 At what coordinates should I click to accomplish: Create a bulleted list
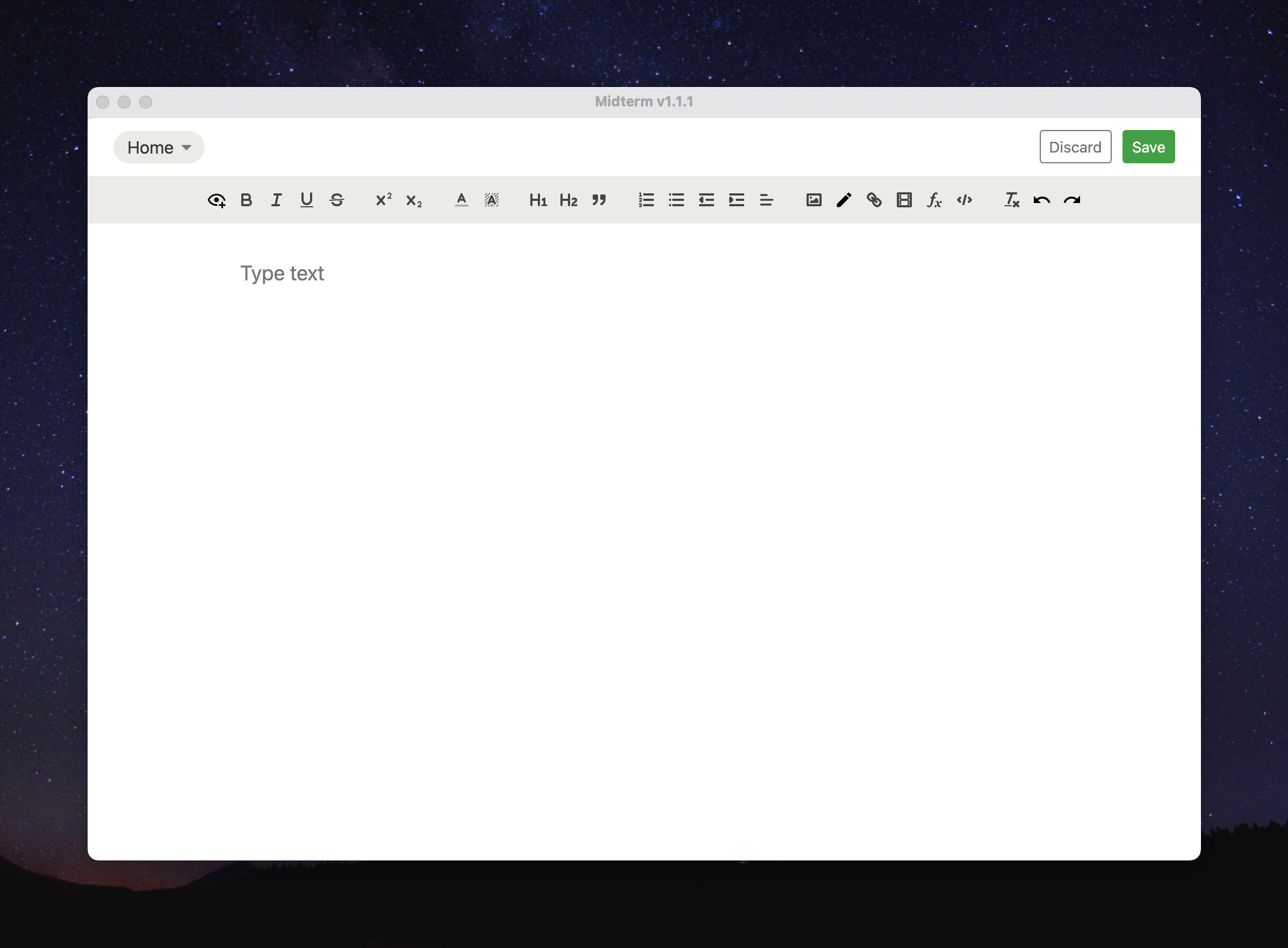(x=676, y=200)
